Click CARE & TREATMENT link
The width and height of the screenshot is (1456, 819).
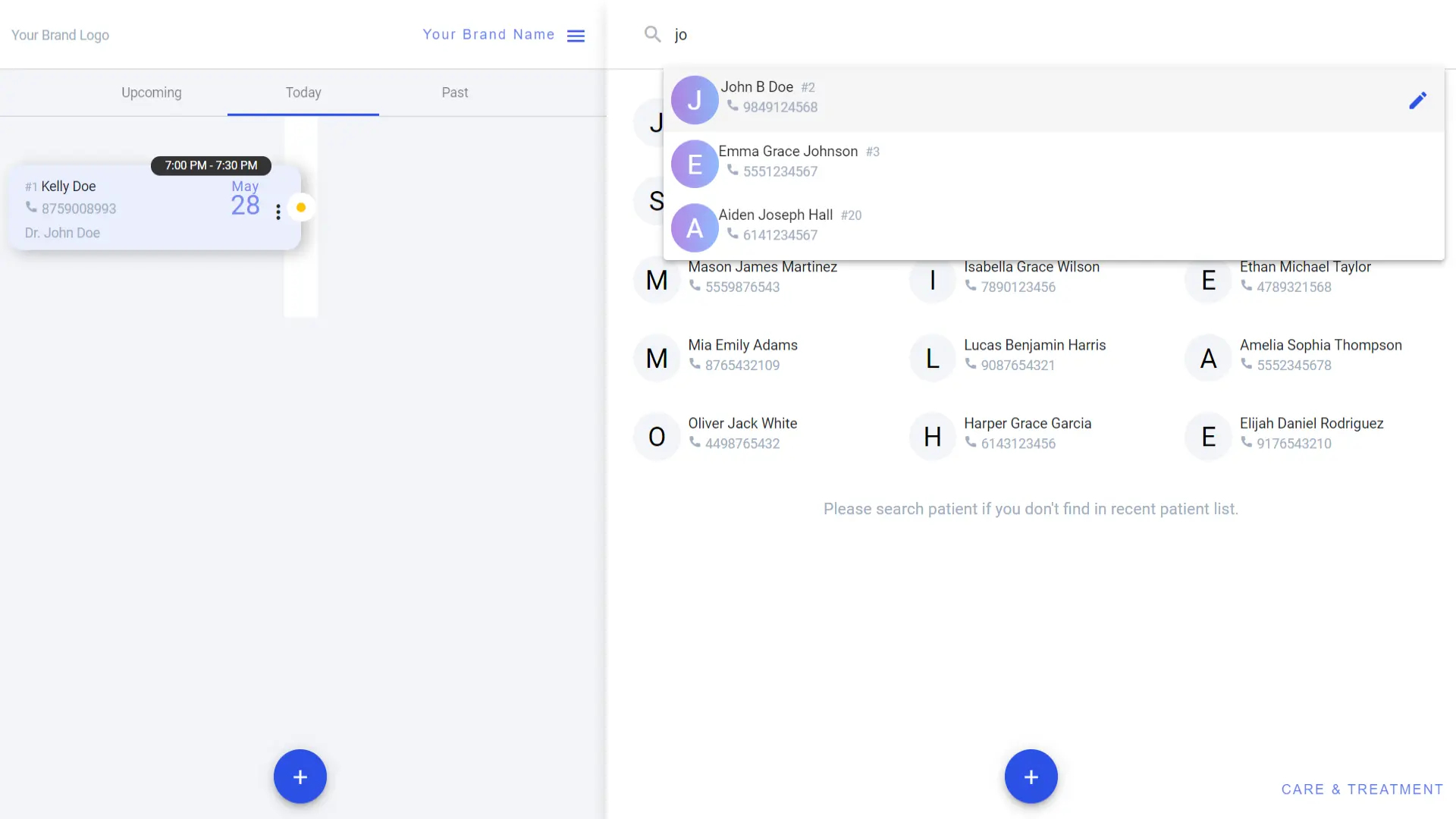[x=1363, y=789]
